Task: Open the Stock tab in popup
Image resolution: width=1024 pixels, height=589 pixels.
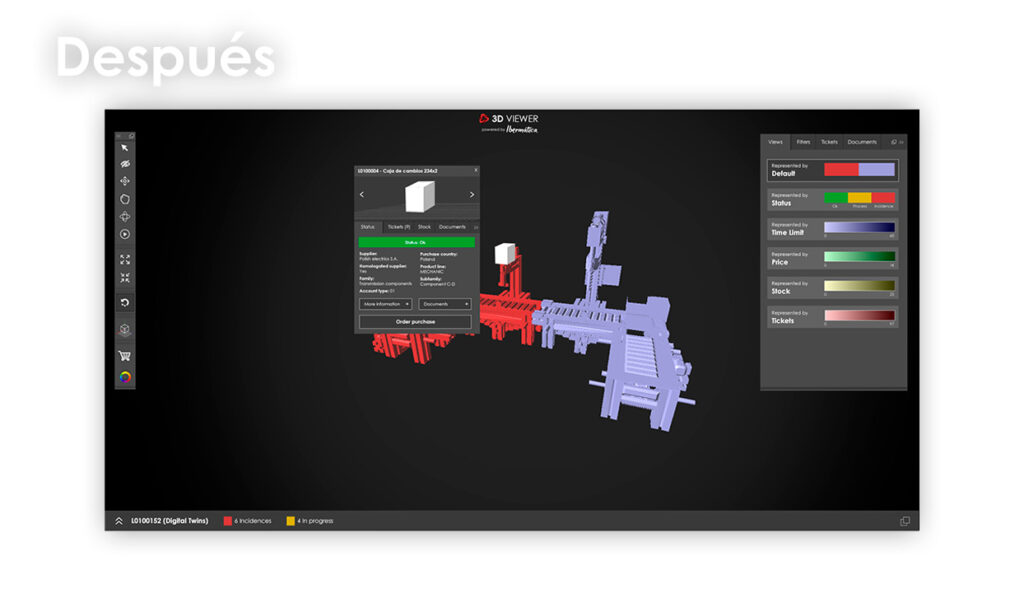Action: pyautogui.click(x=424, y=227)
